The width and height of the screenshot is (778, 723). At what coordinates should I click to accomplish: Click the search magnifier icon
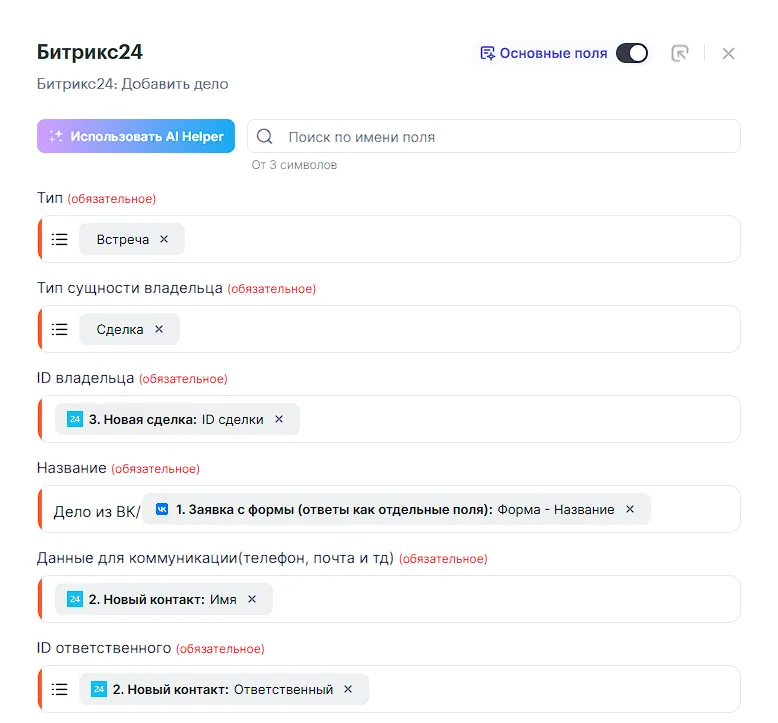(266, 137)
